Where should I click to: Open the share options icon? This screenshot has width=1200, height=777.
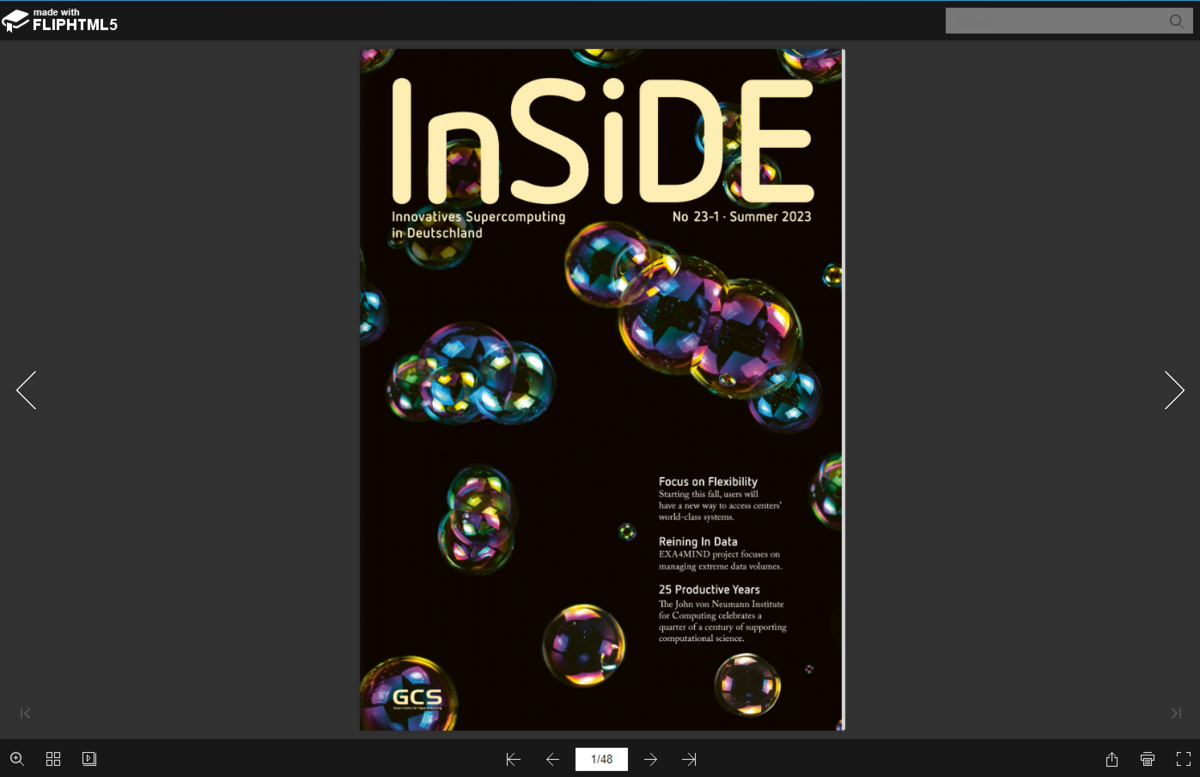pos(1111,759)
